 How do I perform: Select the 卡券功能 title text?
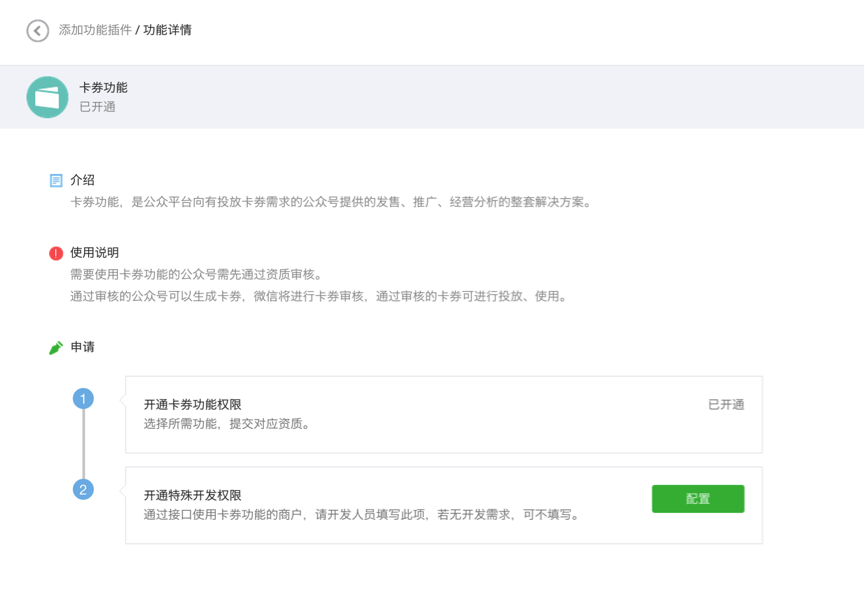tap(103, 87)
